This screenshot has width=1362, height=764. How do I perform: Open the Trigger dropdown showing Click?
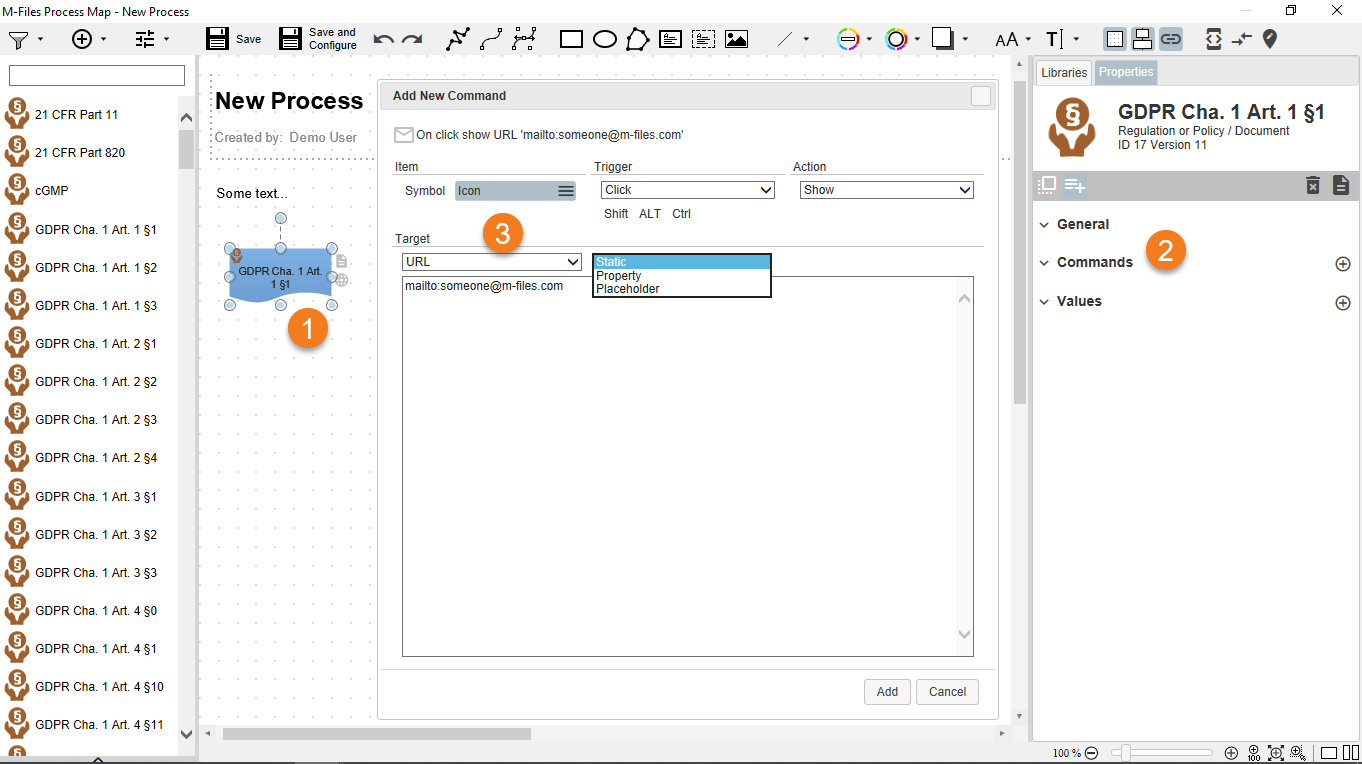[x=688, y=190]
